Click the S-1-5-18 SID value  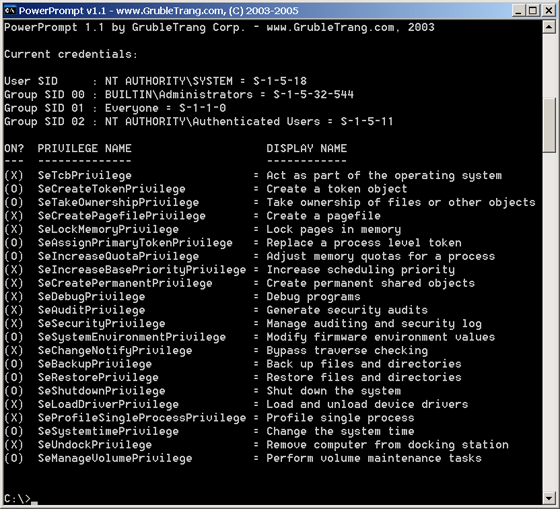[x=280, y=81]
